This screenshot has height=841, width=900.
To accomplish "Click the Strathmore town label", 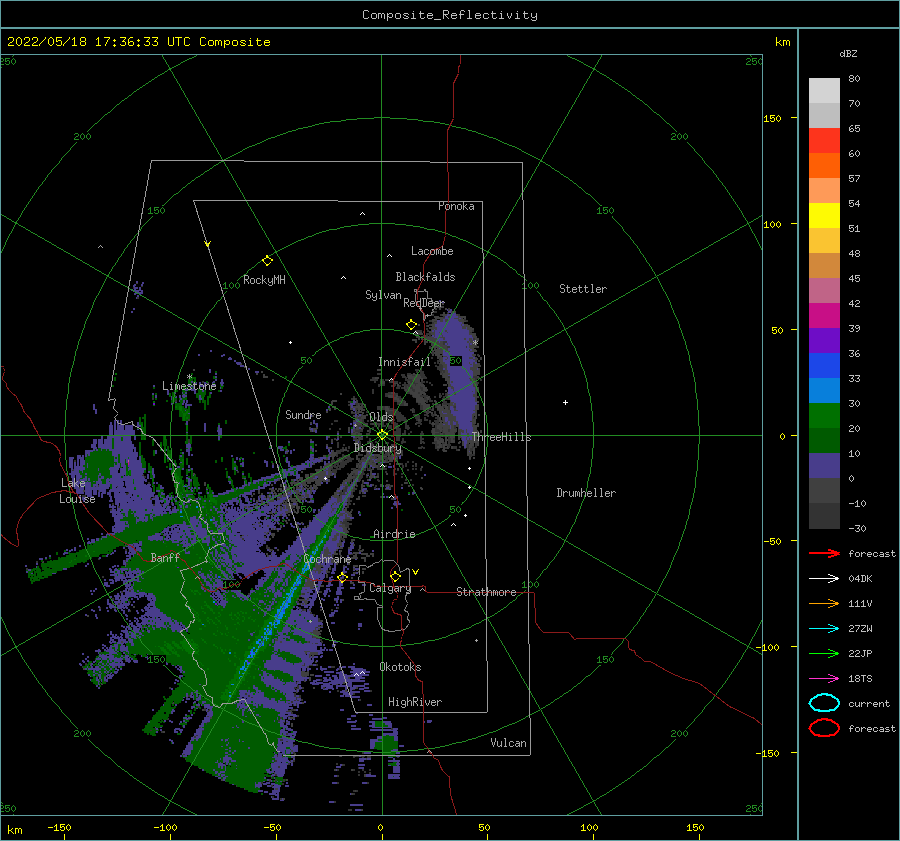I will (x=486, y=592).
